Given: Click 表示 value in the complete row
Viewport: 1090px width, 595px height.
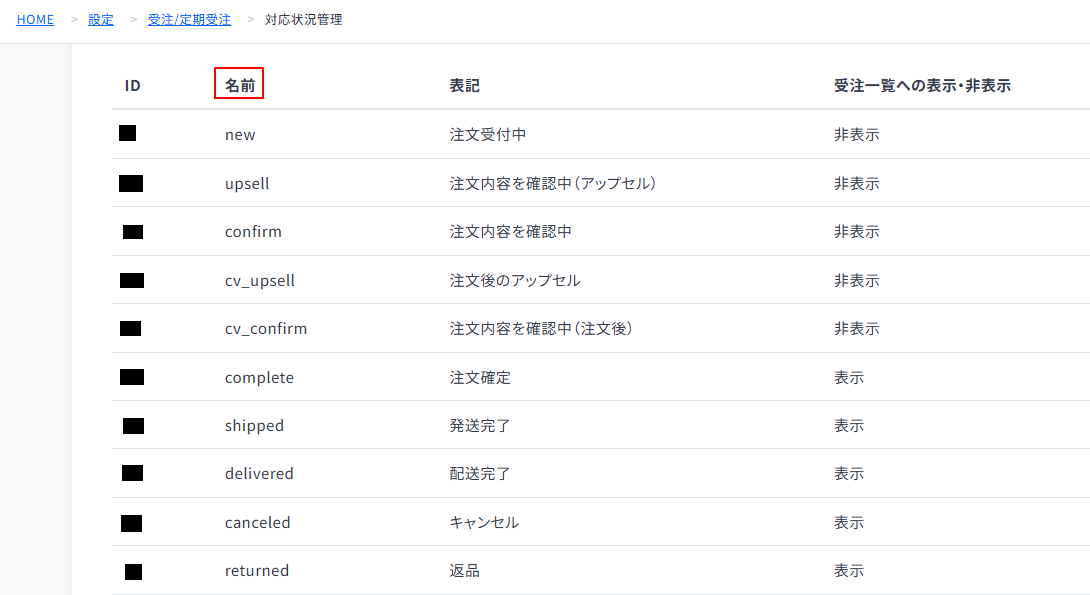Looking at the screenshot, I should pos(849,378).
